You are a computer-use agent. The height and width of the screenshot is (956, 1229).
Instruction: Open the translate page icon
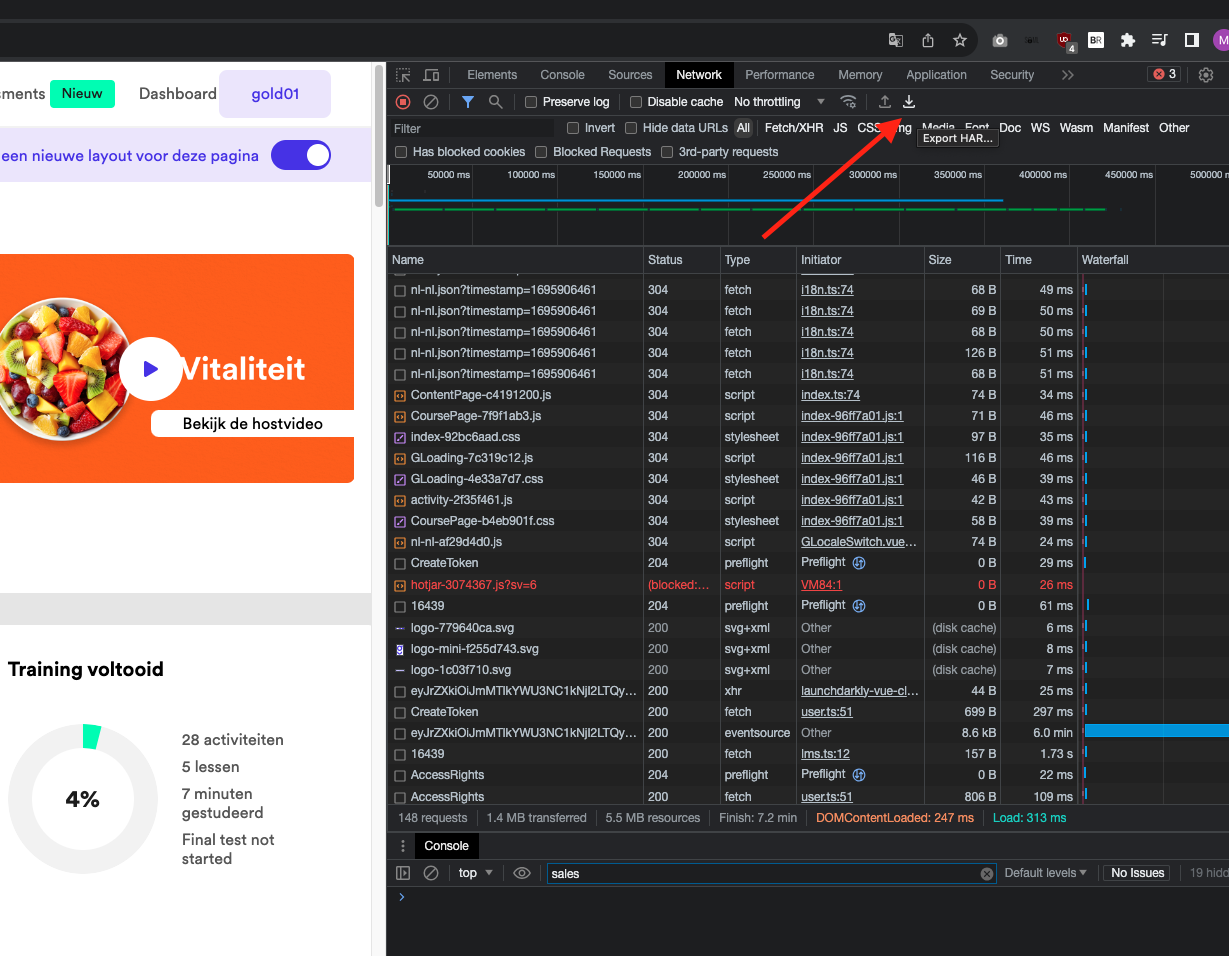[x=896, y=40]
